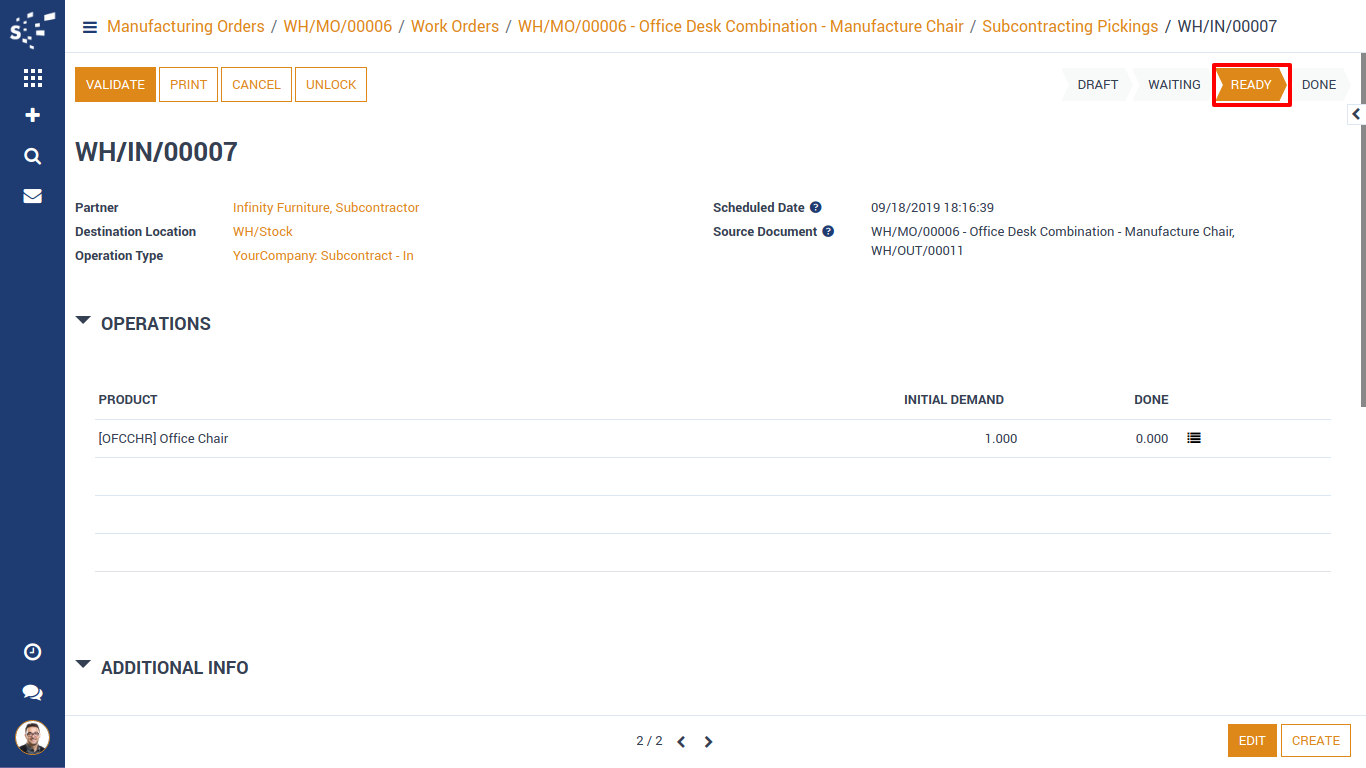Open the chat bubbles icon
The width and height of the screenshot is (1366, 768).
coord(32,692)
